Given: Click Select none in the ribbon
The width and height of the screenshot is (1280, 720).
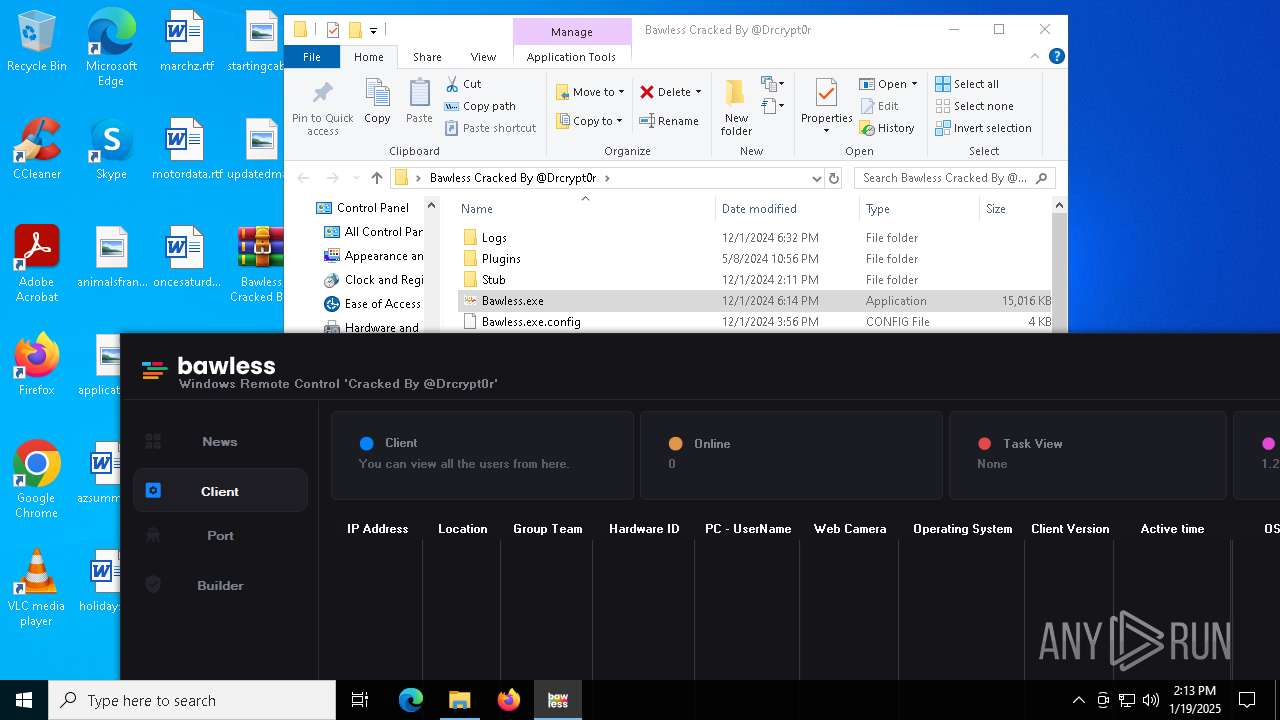Looking at the screenshot, I should [974, 106].
